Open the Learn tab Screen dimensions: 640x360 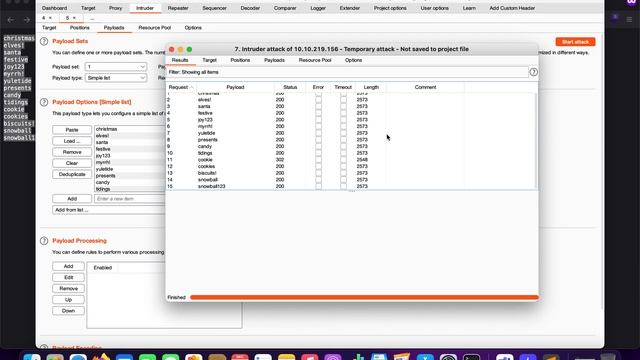pos(469,8)
